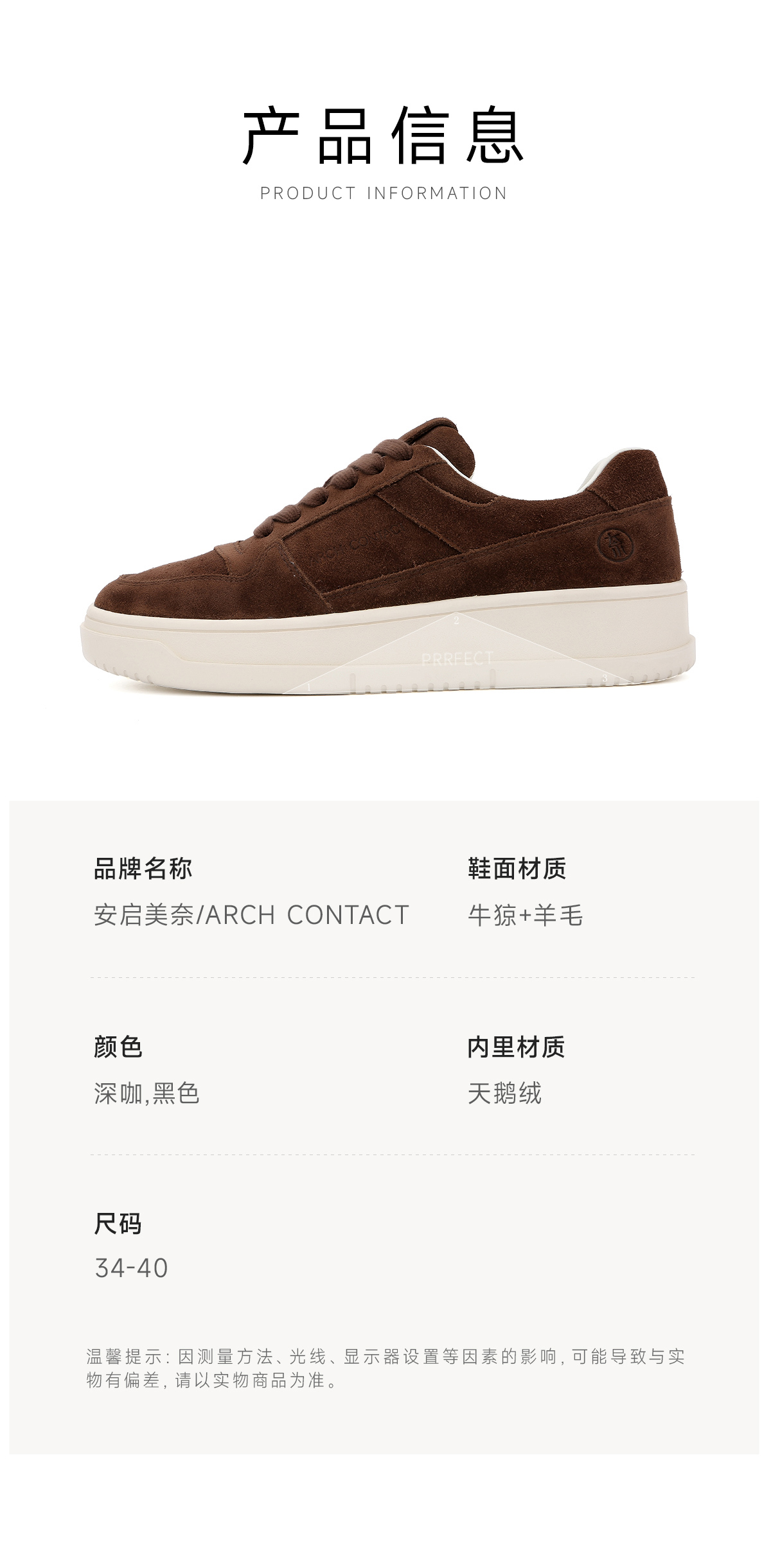The height and width of the screenshot is (1568, 771).
Task: Click the 安启美奈/ARCH CONTACT brand text
Action: pyautogui.click(x=251, y=915)
